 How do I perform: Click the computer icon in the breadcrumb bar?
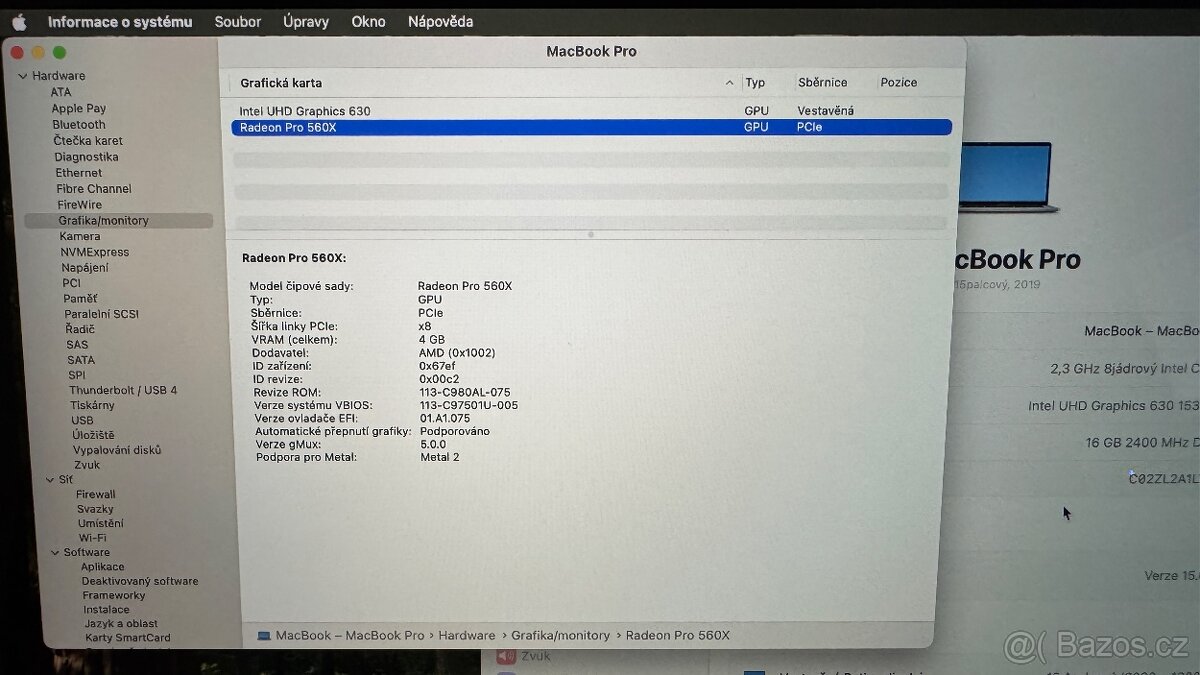pos(263,635)
